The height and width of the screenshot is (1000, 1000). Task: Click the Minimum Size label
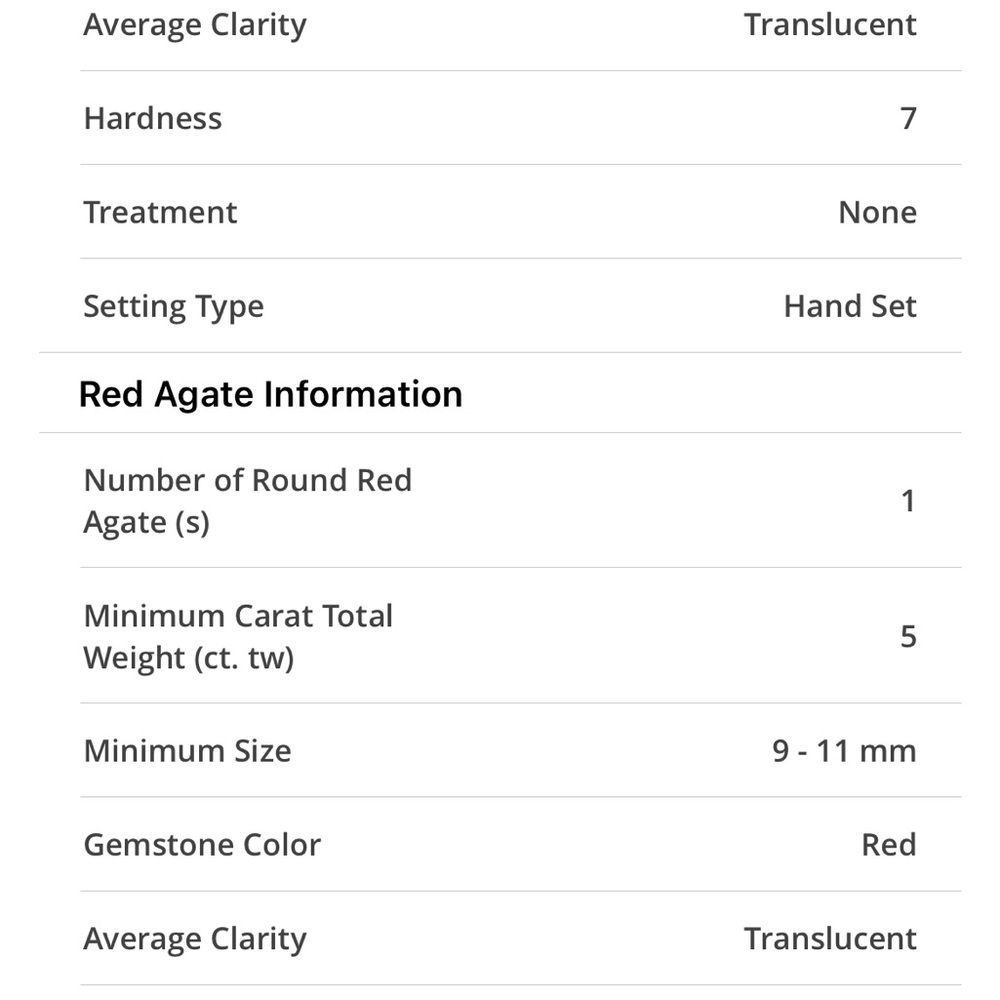pos(188,751)
